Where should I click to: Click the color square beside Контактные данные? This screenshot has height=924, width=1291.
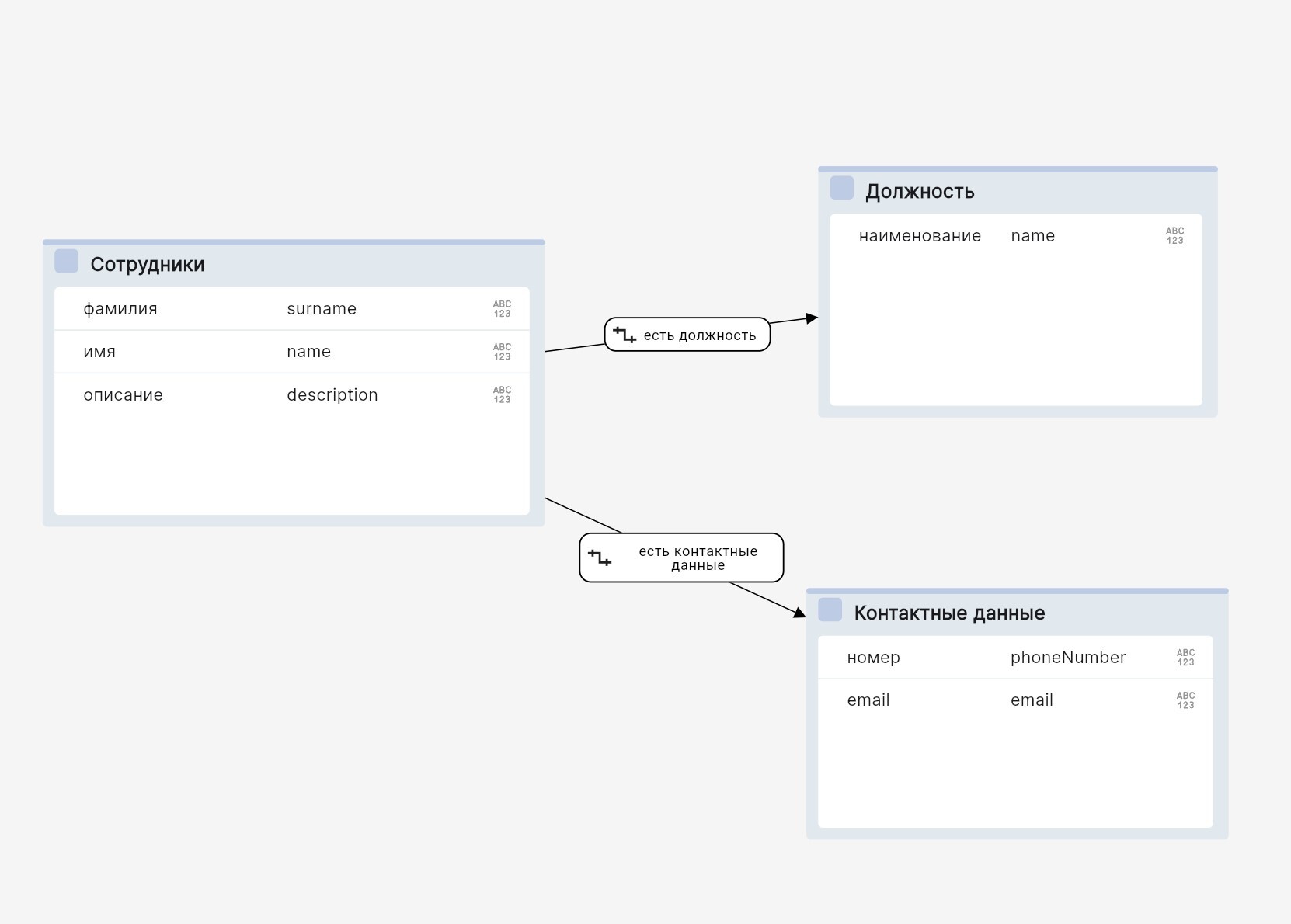tap(830, 610)
